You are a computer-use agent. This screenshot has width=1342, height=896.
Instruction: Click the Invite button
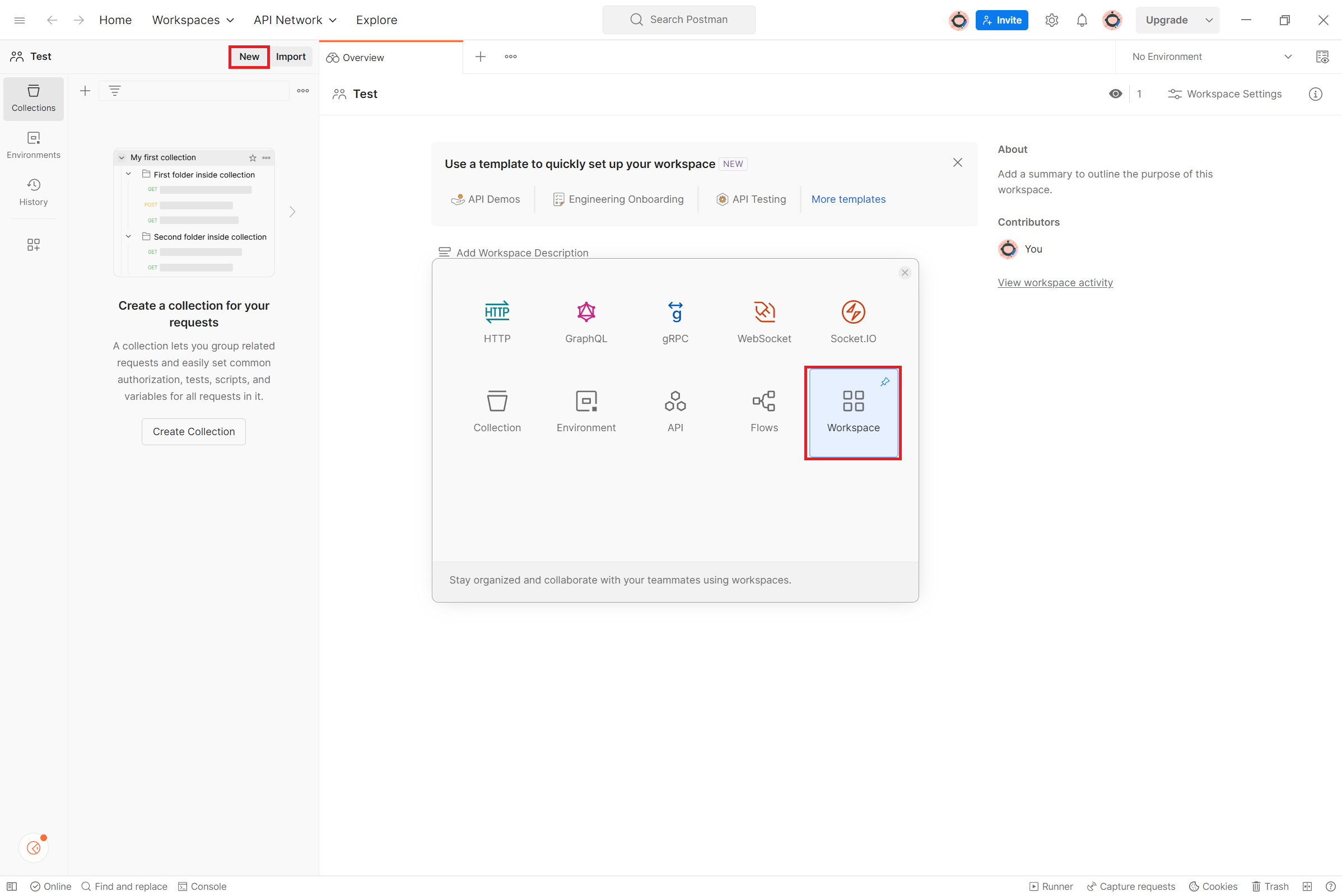coord(1001,20)
